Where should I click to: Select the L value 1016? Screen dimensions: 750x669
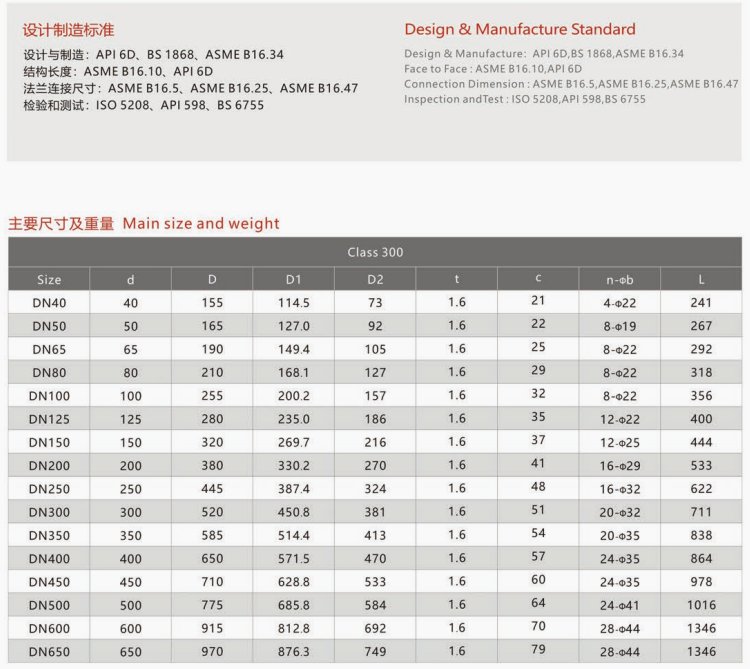tap(701, 605)
